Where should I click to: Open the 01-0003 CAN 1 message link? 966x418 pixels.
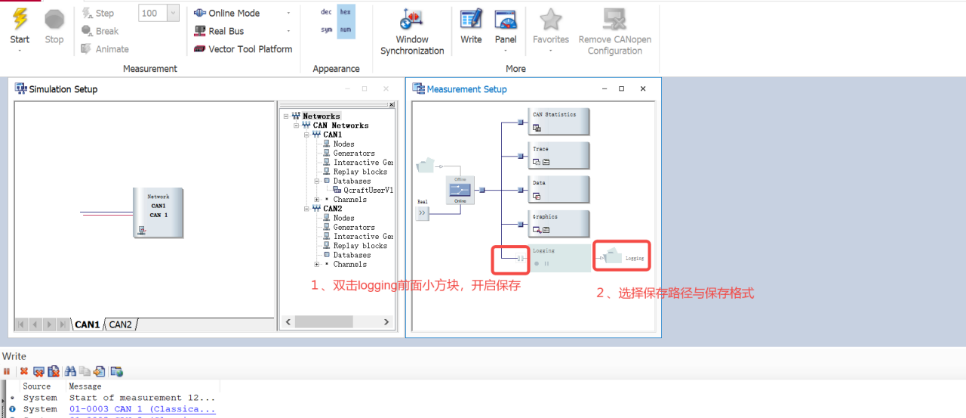pyautogui.click(x=142, y=409)
